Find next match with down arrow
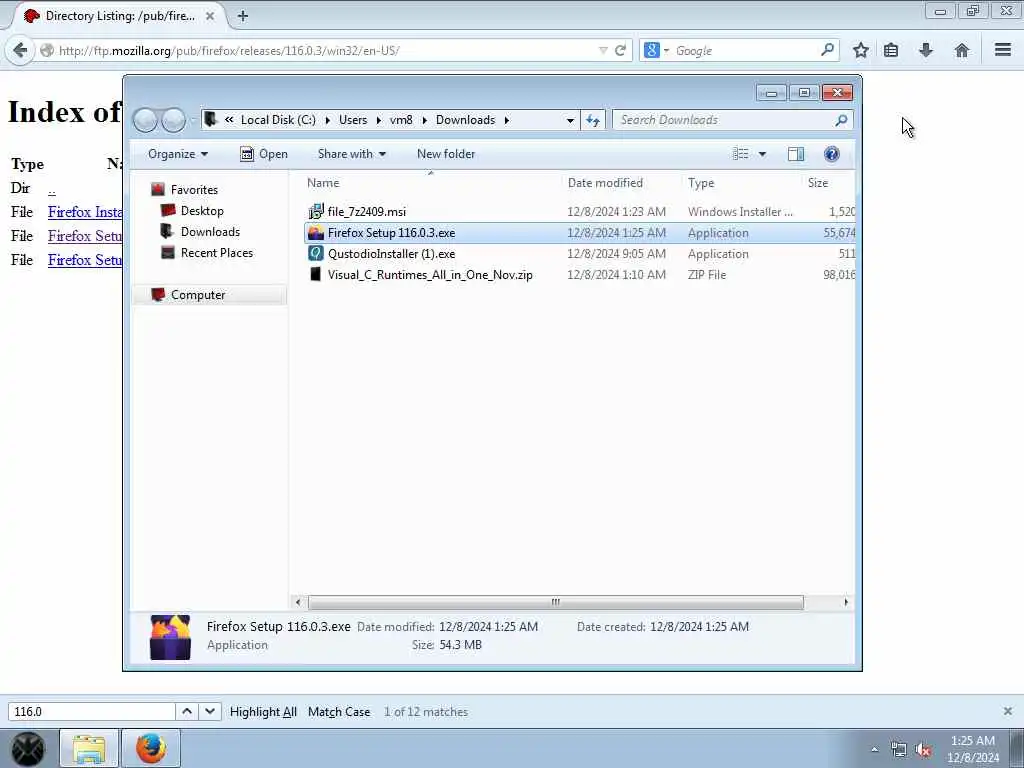Viewport: 1024px width, 768px height. (x=210, y=711)
